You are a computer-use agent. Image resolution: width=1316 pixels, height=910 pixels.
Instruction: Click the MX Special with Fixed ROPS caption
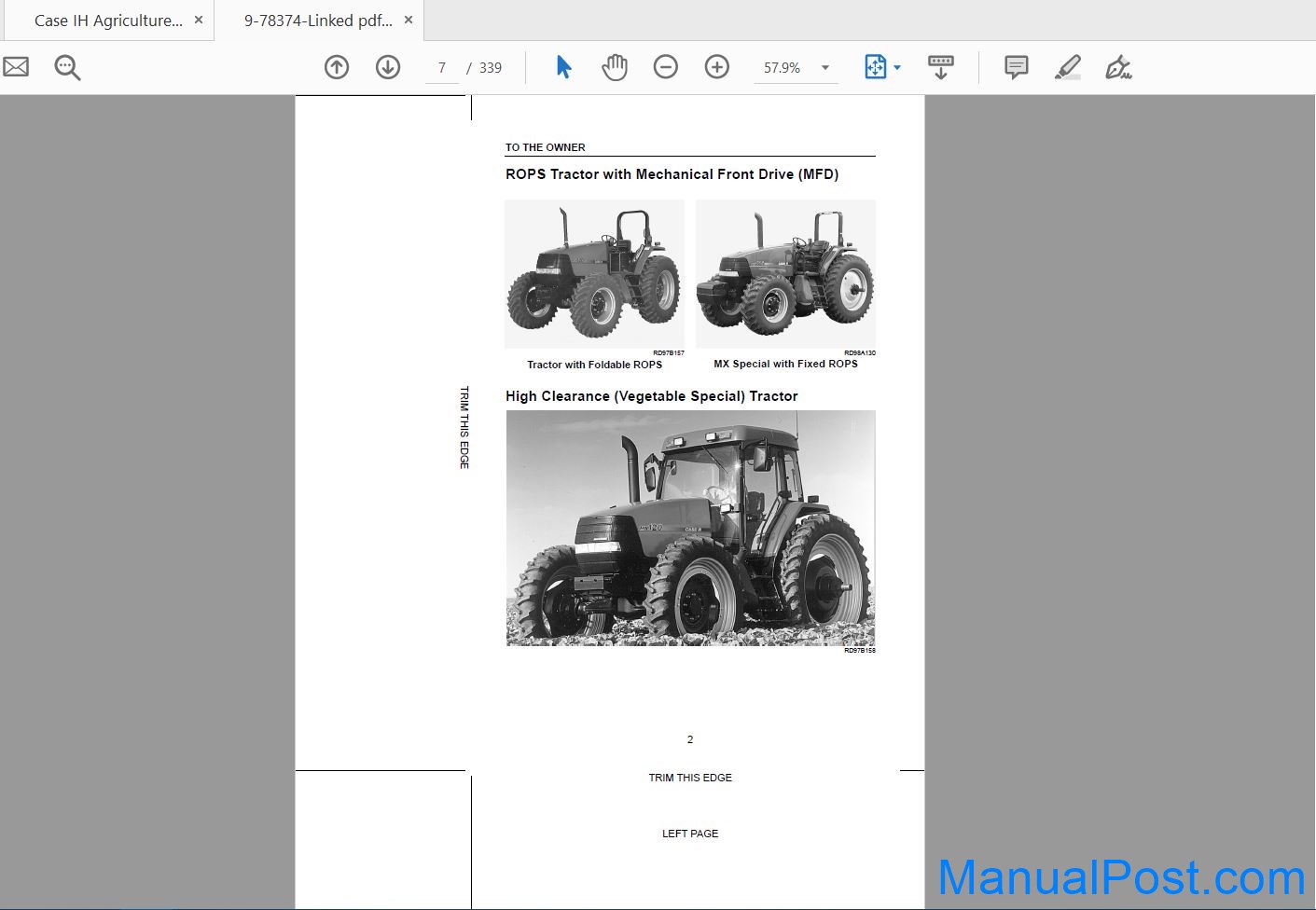[785, 364]
